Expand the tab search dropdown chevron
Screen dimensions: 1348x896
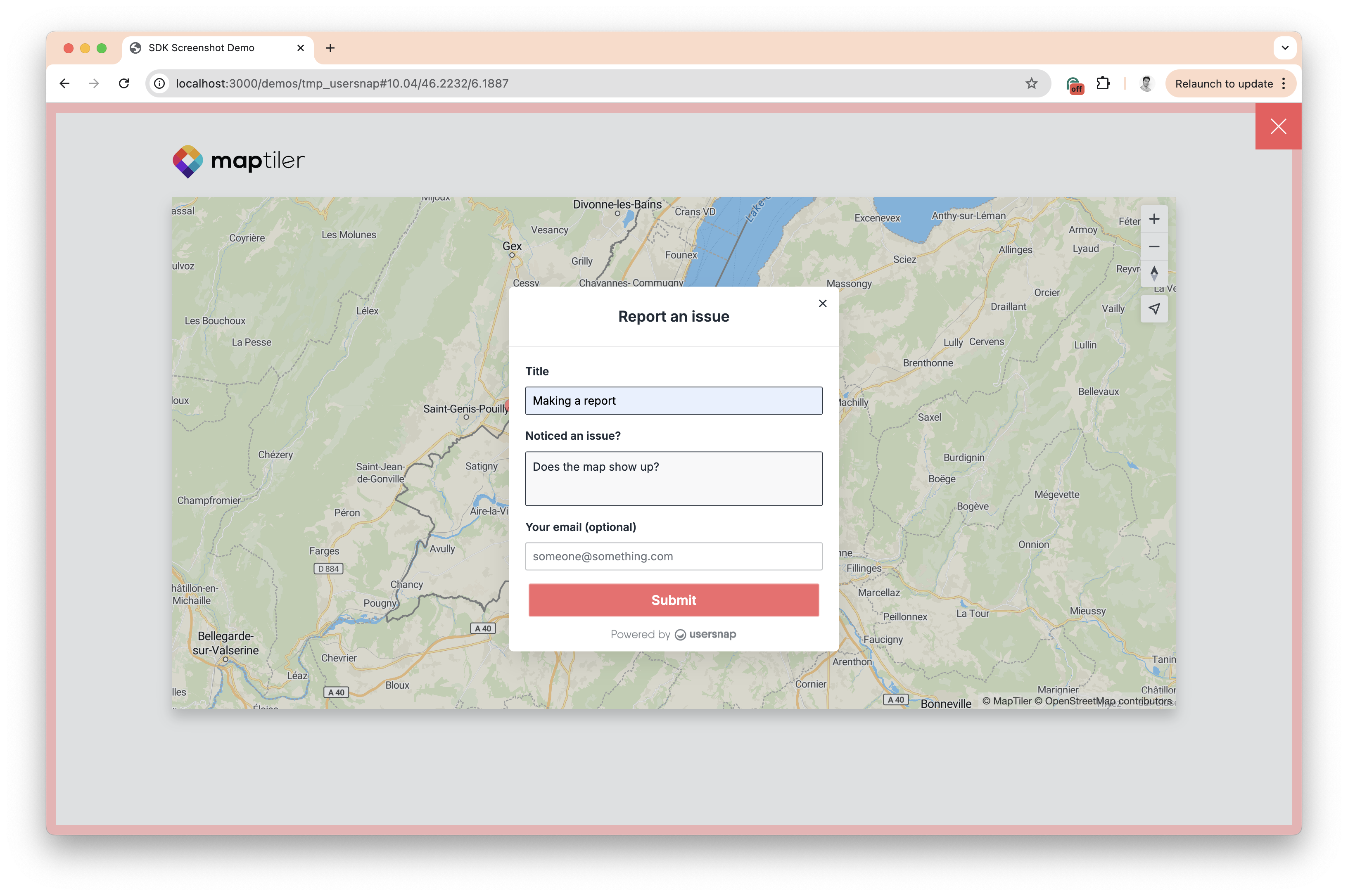(x=1284, y=48)
